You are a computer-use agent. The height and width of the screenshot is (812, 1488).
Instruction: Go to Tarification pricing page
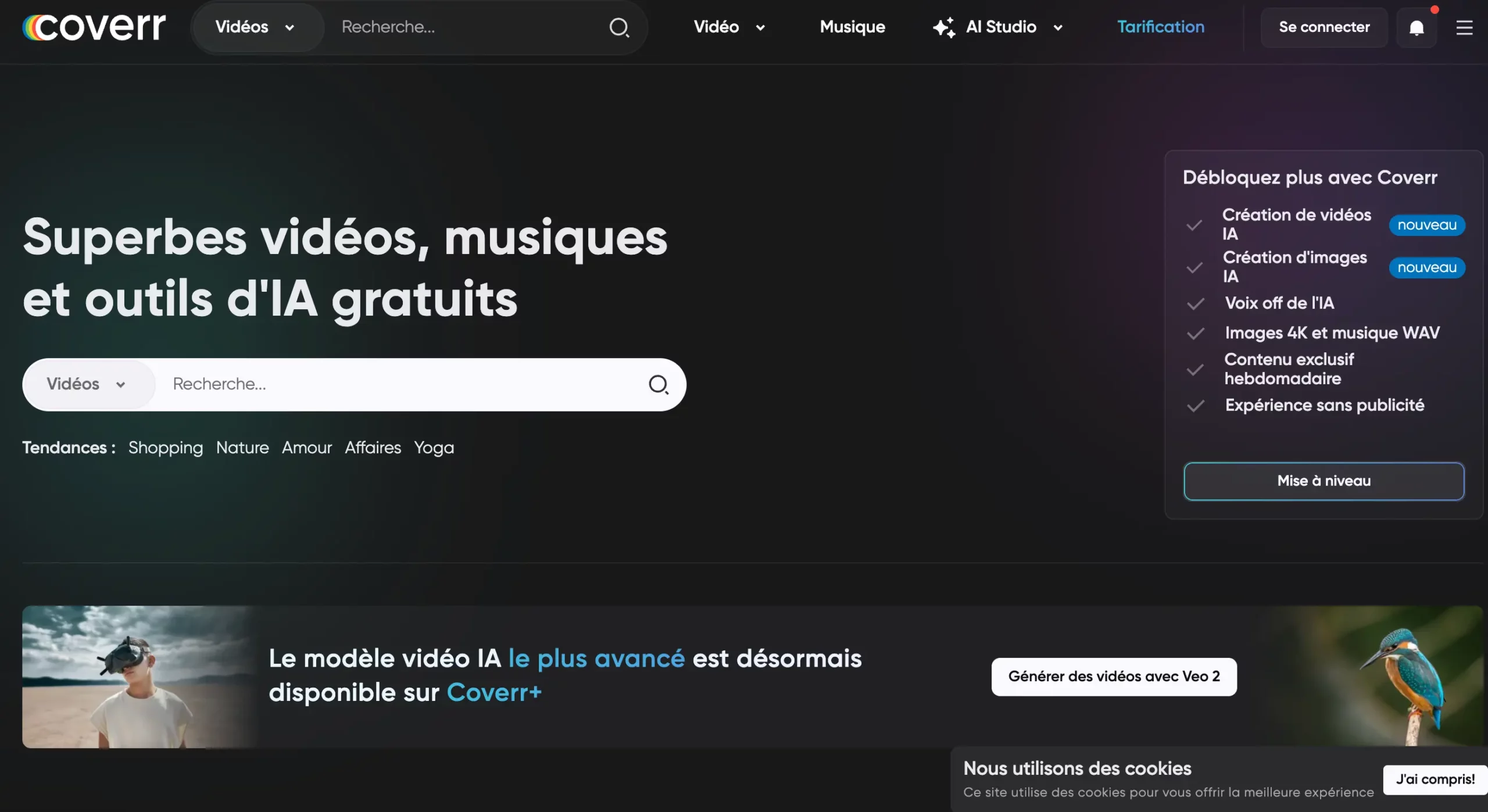(1161, 27)
